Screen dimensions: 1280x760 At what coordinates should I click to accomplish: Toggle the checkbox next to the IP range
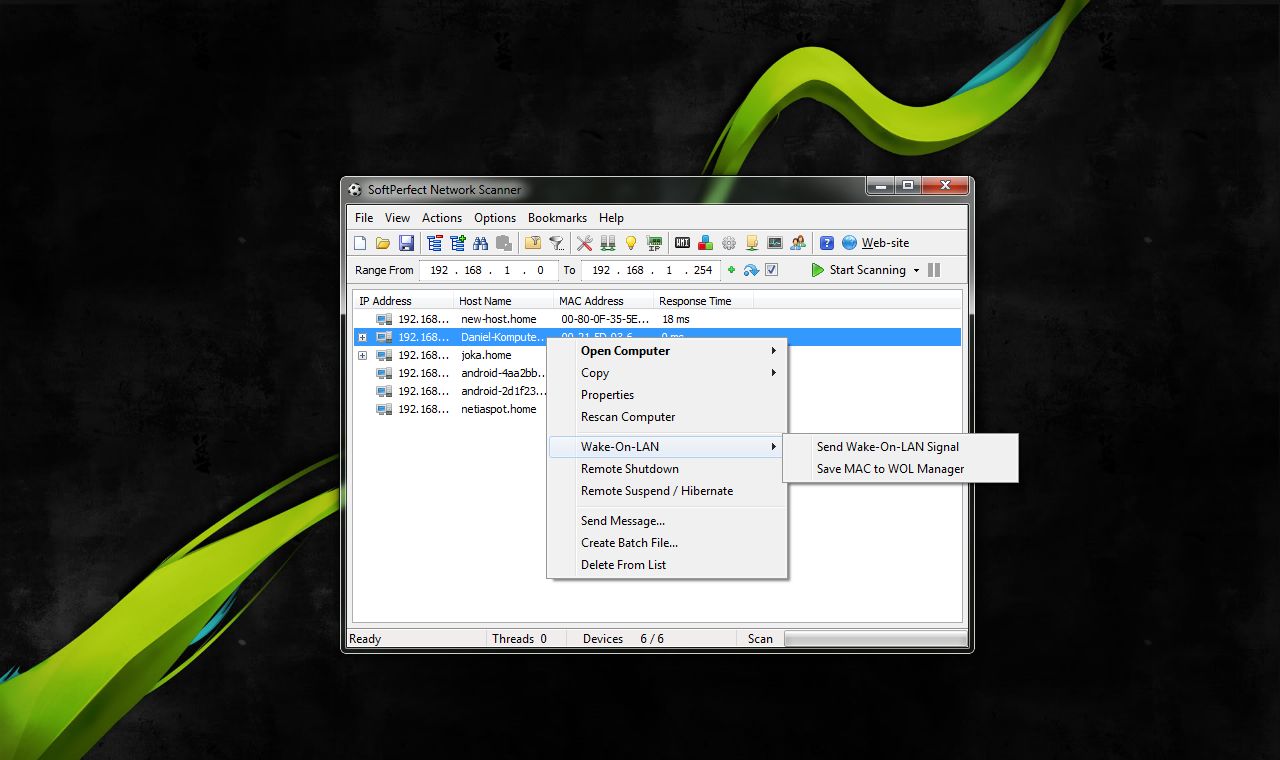pyautogui.click(x=771, y=270)
